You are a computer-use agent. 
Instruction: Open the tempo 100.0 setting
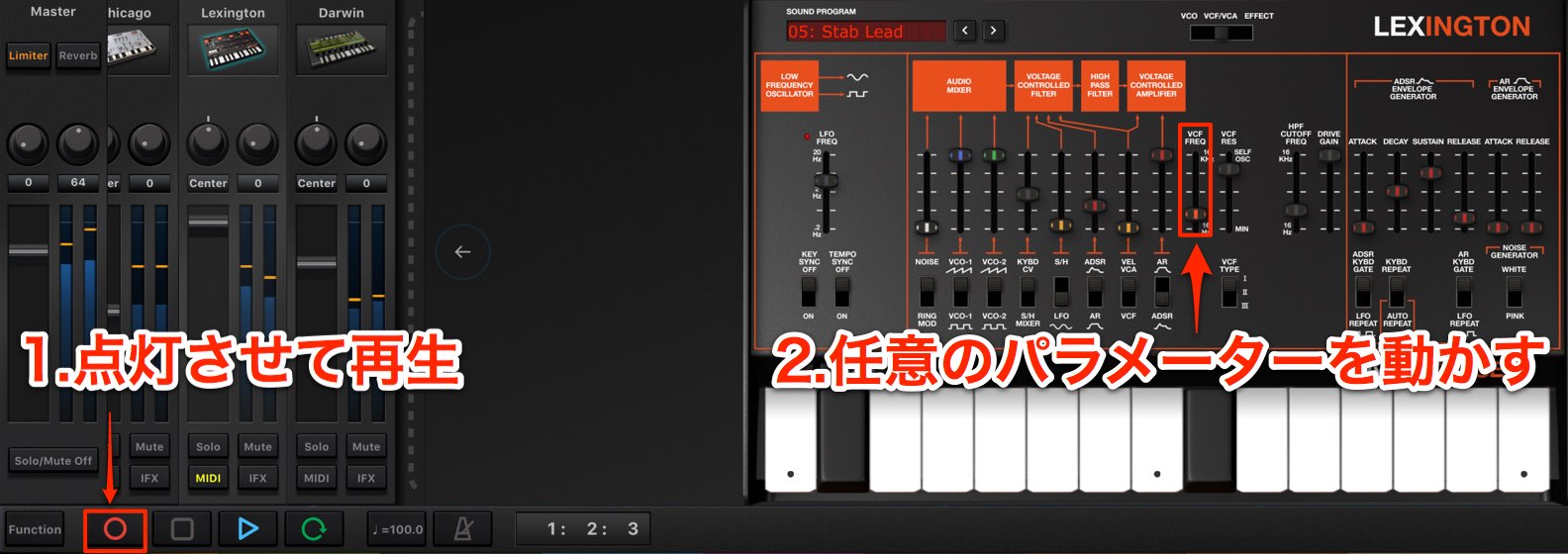click(397, 529)
